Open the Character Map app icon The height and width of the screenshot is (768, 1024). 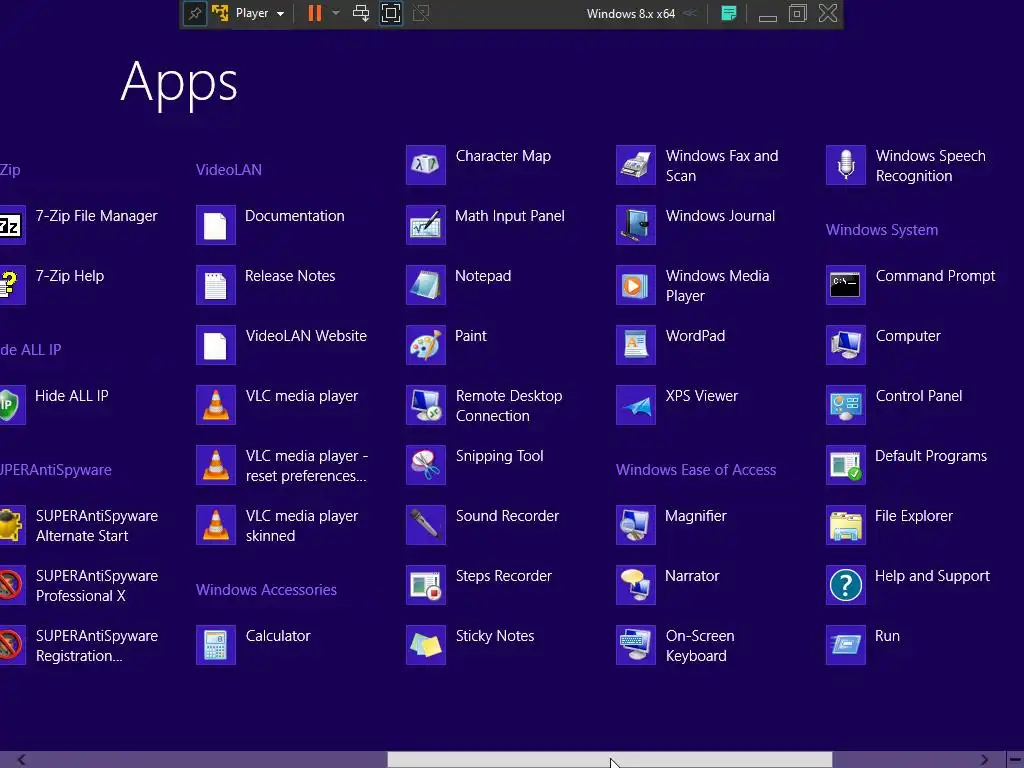[x=426, y=165]
